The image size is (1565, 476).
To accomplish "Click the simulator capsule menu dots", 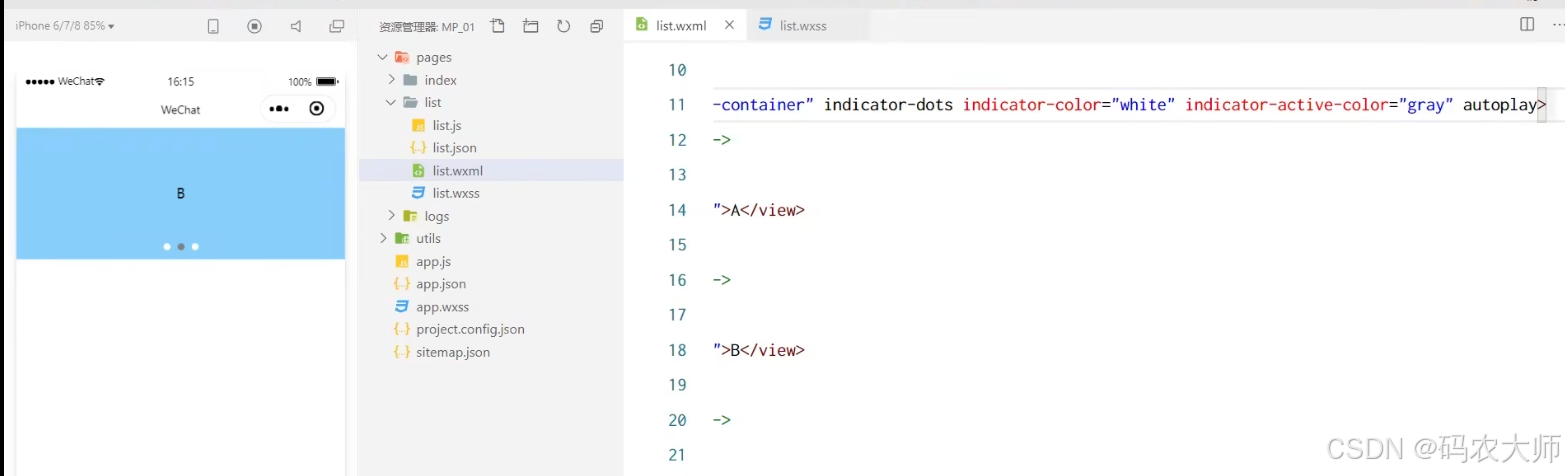I will (280, 109).
